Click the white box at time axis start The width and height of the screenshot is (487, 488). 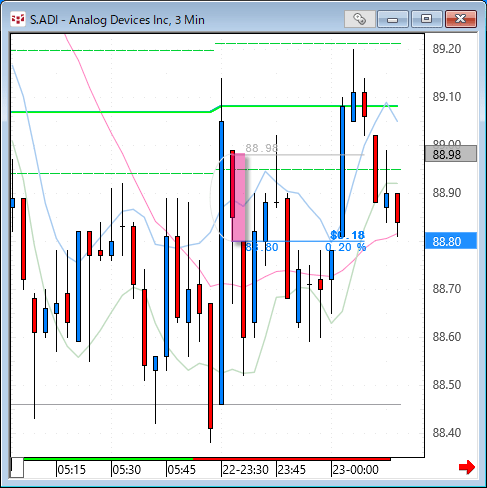click(x=17, y=468)
